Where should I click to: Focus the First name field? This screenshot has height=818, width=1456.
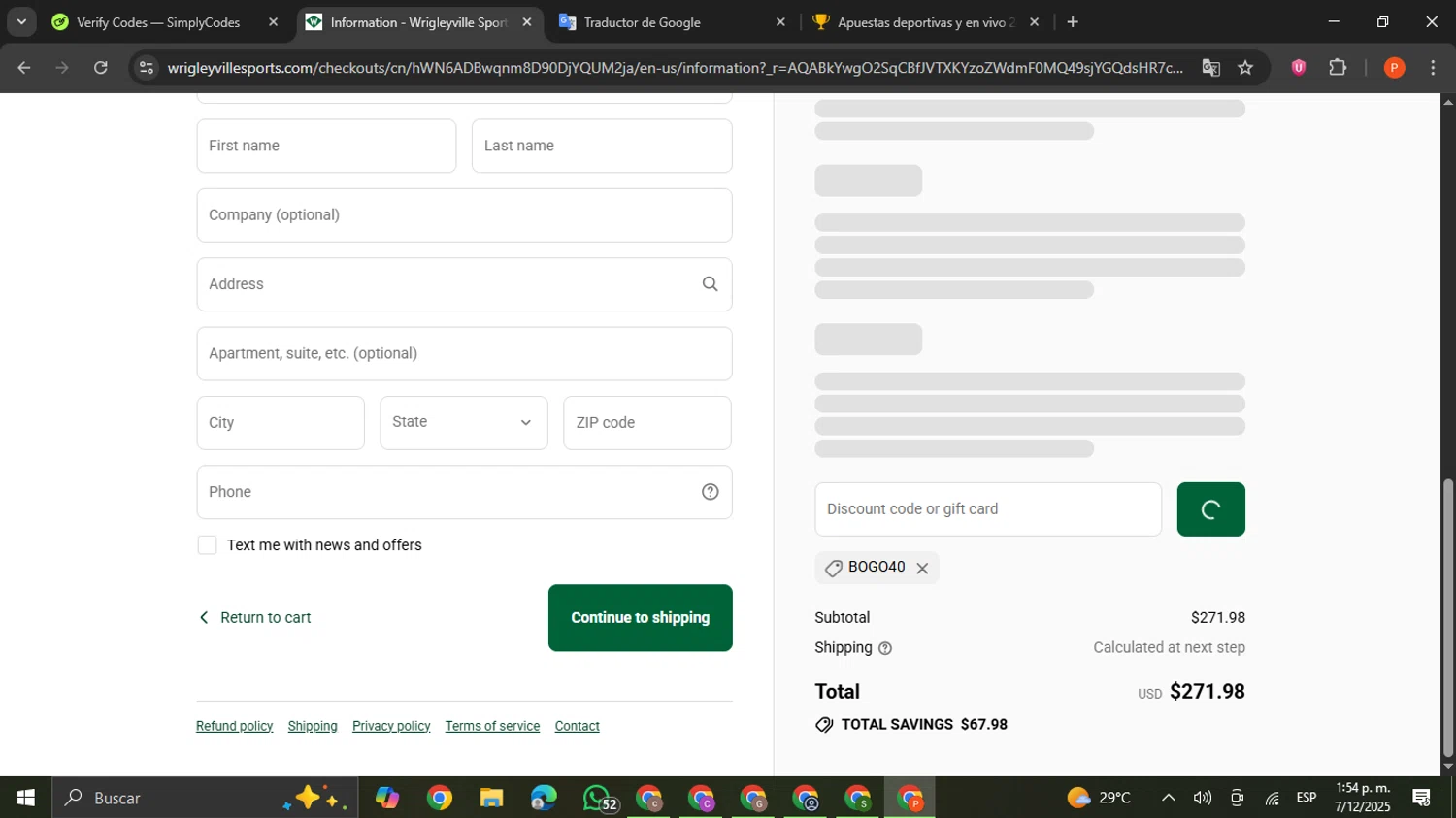[x=326, y=146]
